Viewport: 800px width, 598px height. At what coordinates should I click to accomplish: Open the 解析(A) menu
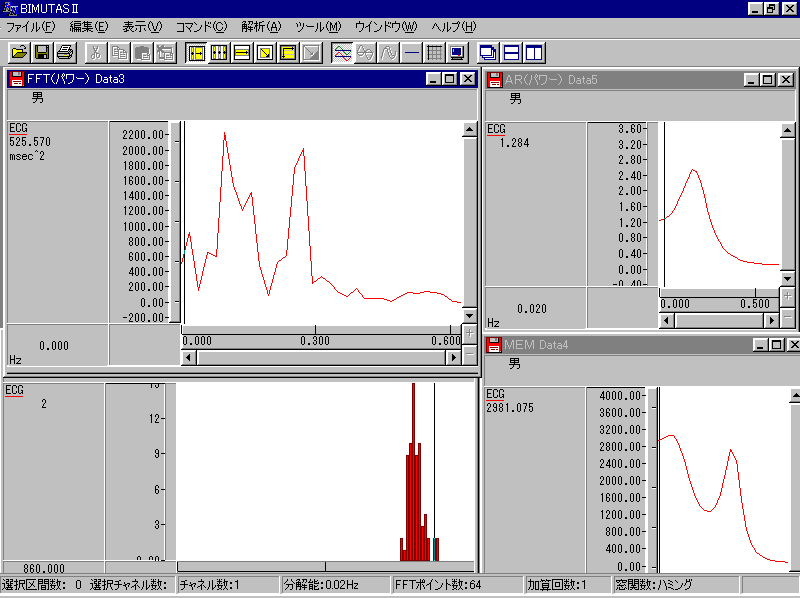pyautogui.click(x=261, y=26)
